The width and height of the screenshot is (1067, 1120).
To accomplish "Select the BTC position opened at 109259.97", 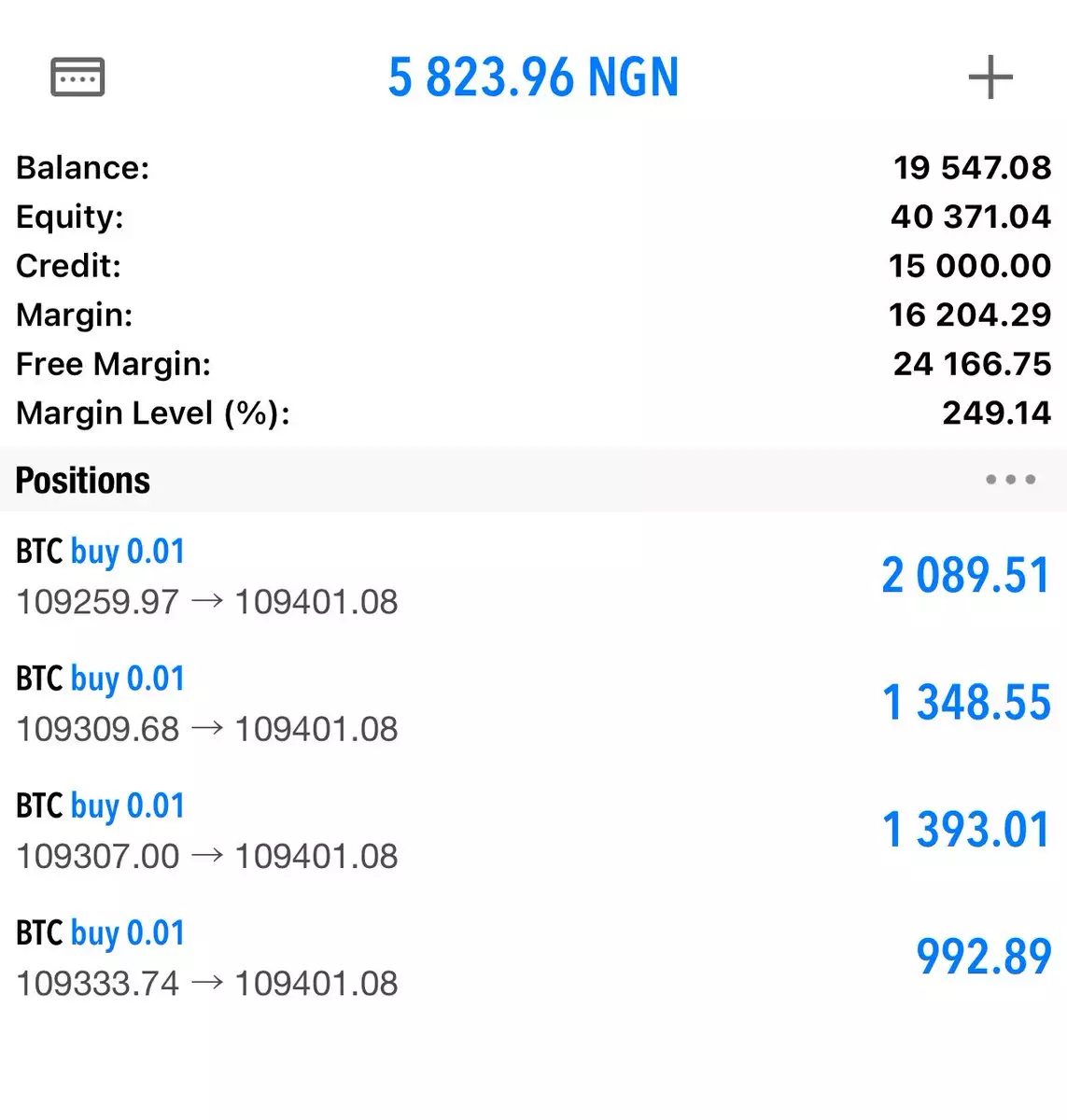I will pos(207,577).
